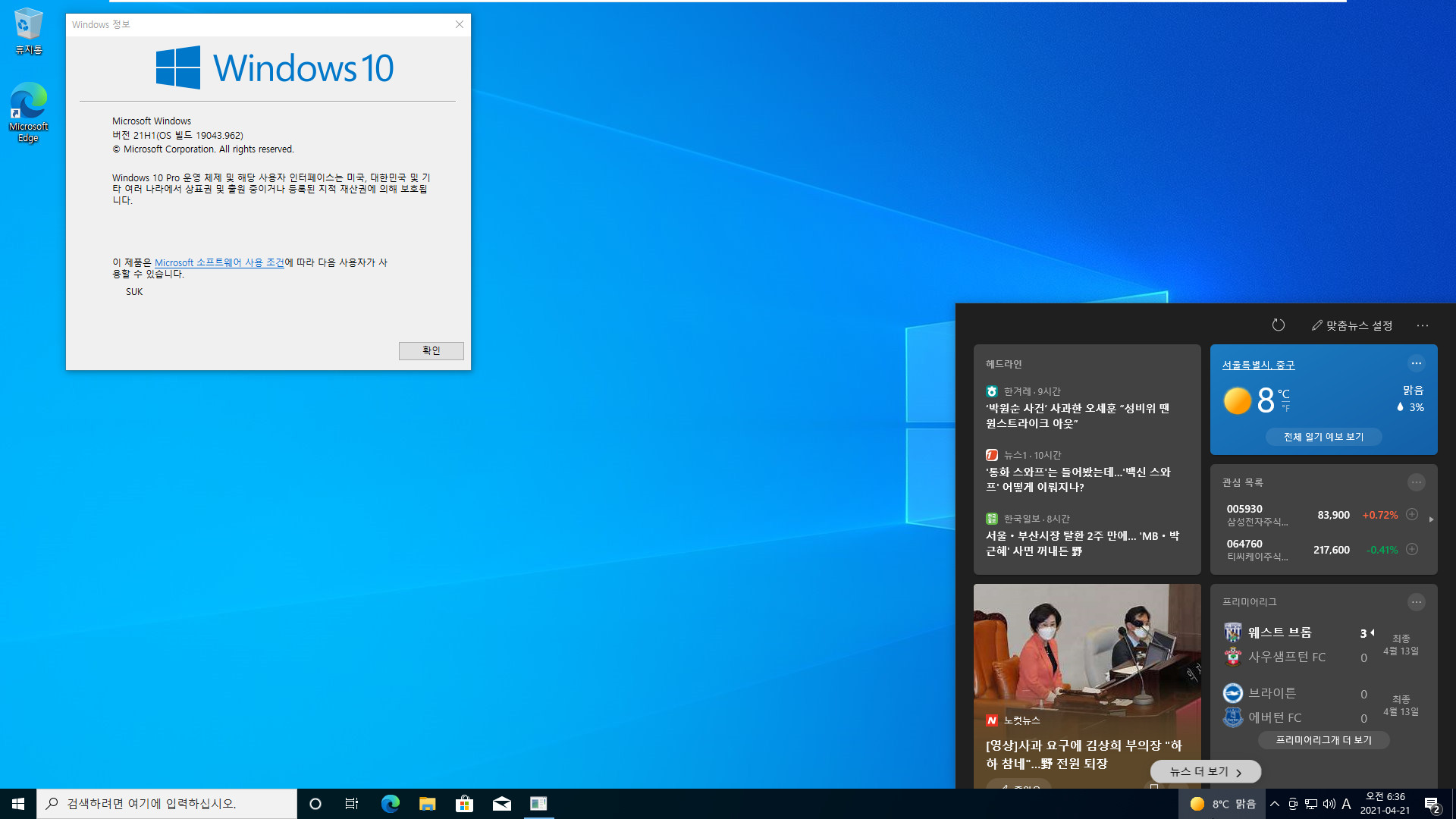Open 관심 목록 card options menu

tap(1416, 482)
